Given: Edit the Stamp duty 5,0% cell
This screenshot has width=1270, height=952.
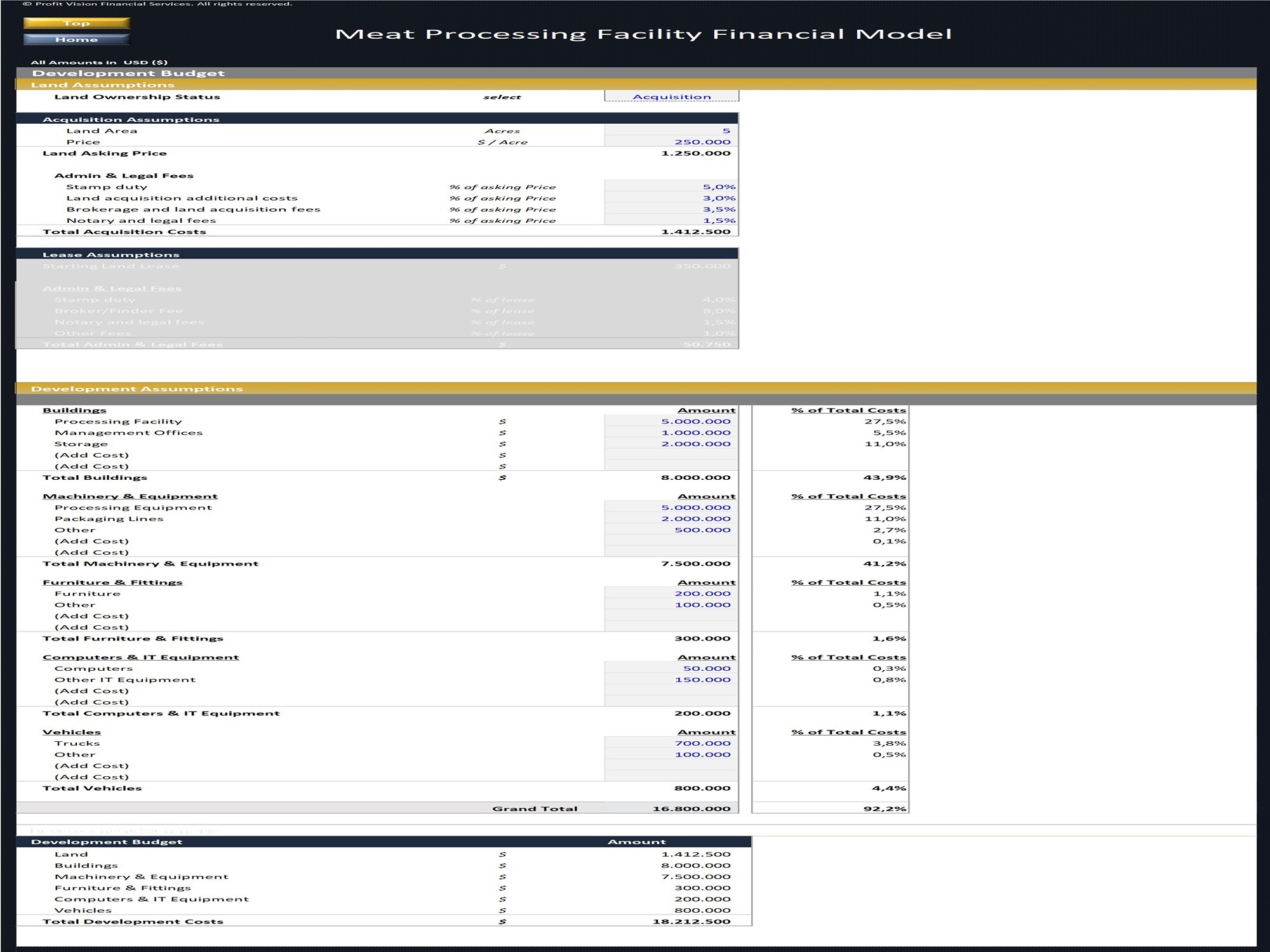Looking at the screenshot, I should 671,187.
